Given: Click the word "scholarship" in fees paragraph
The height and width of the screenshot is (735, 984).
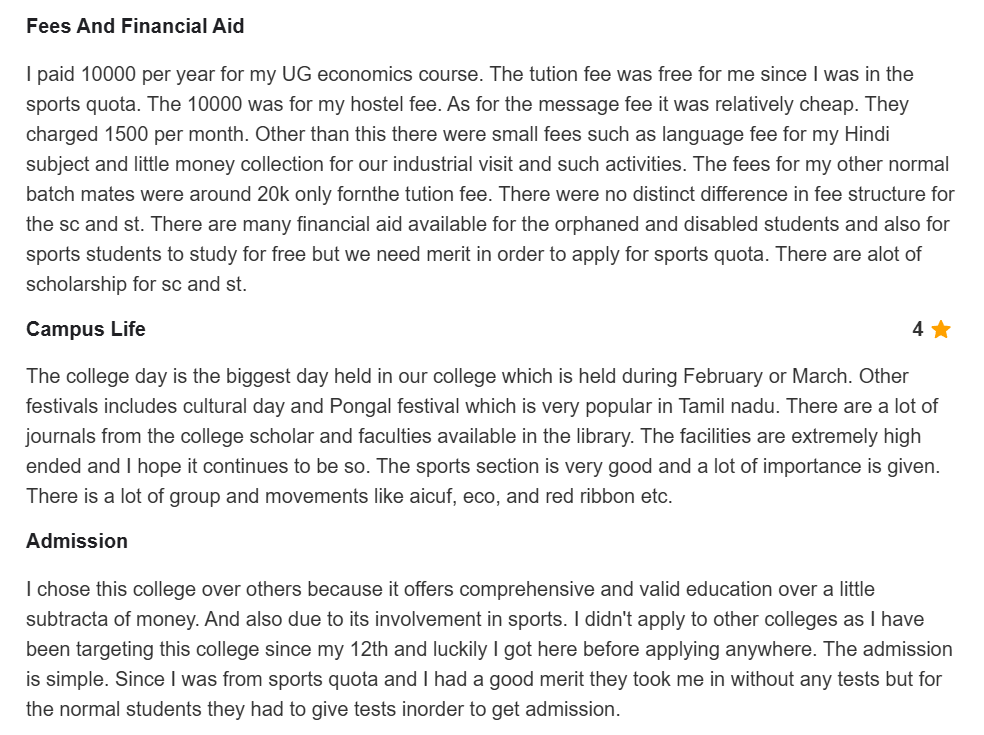Looking at the screenshot, I should (76, 284).
